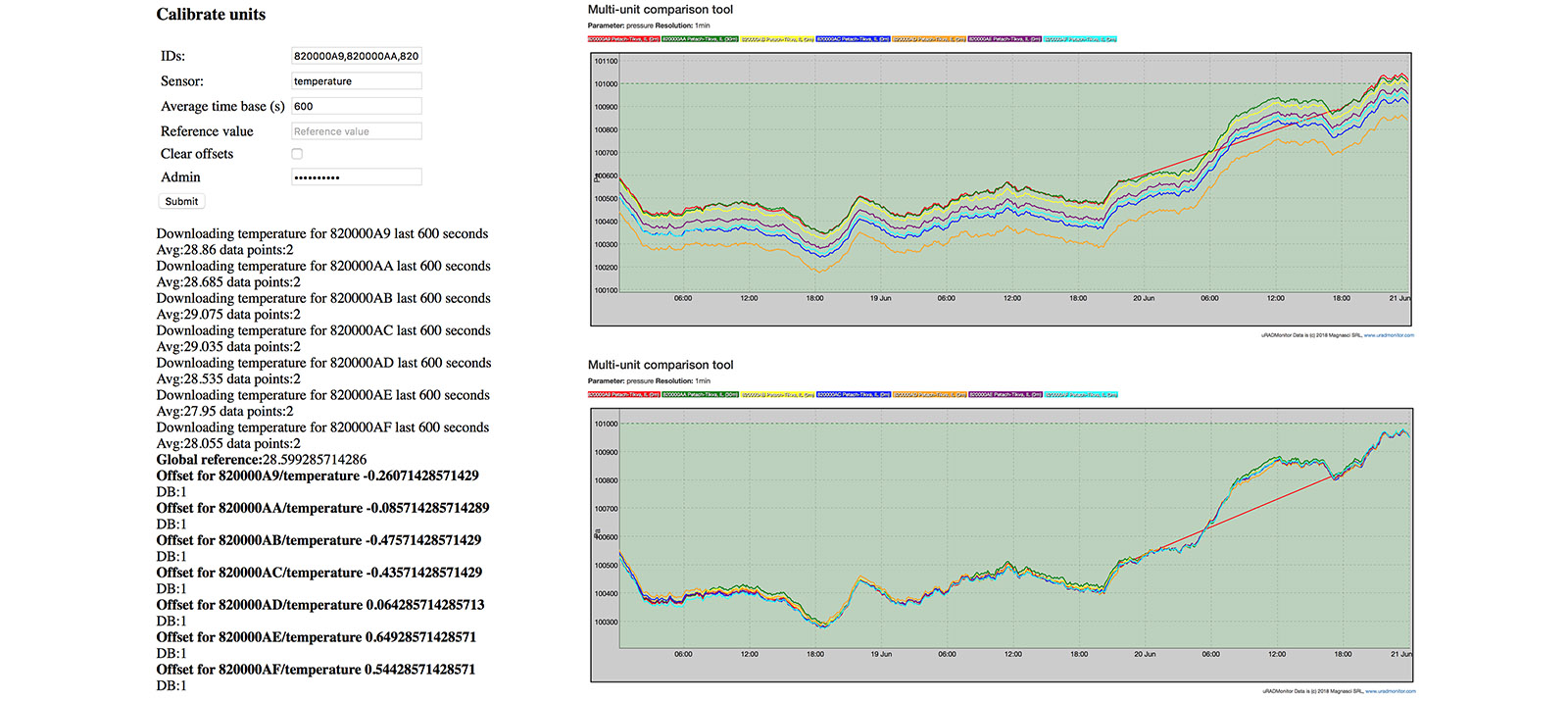The width and height of the screenshot is (1568, 701).
Task: Pick orange 820000AD legend in top chart
Action: pos(930,39)
